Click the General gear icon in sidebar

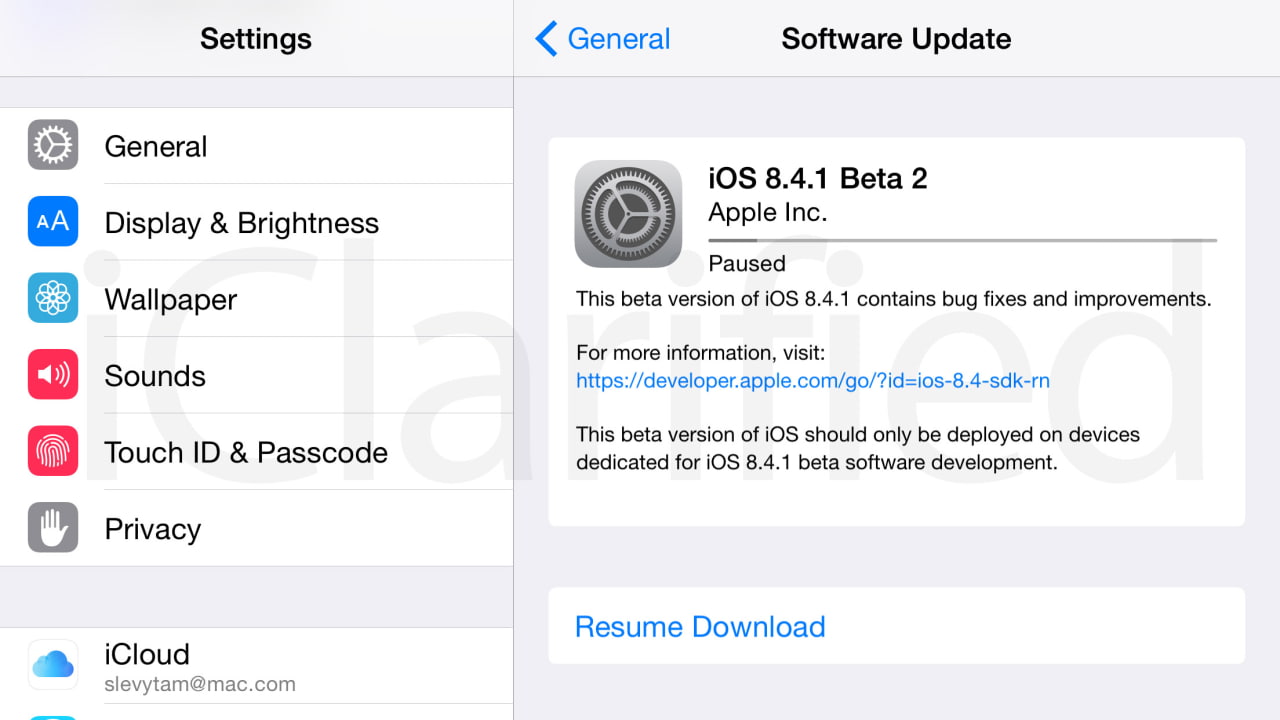coord(53,146)
